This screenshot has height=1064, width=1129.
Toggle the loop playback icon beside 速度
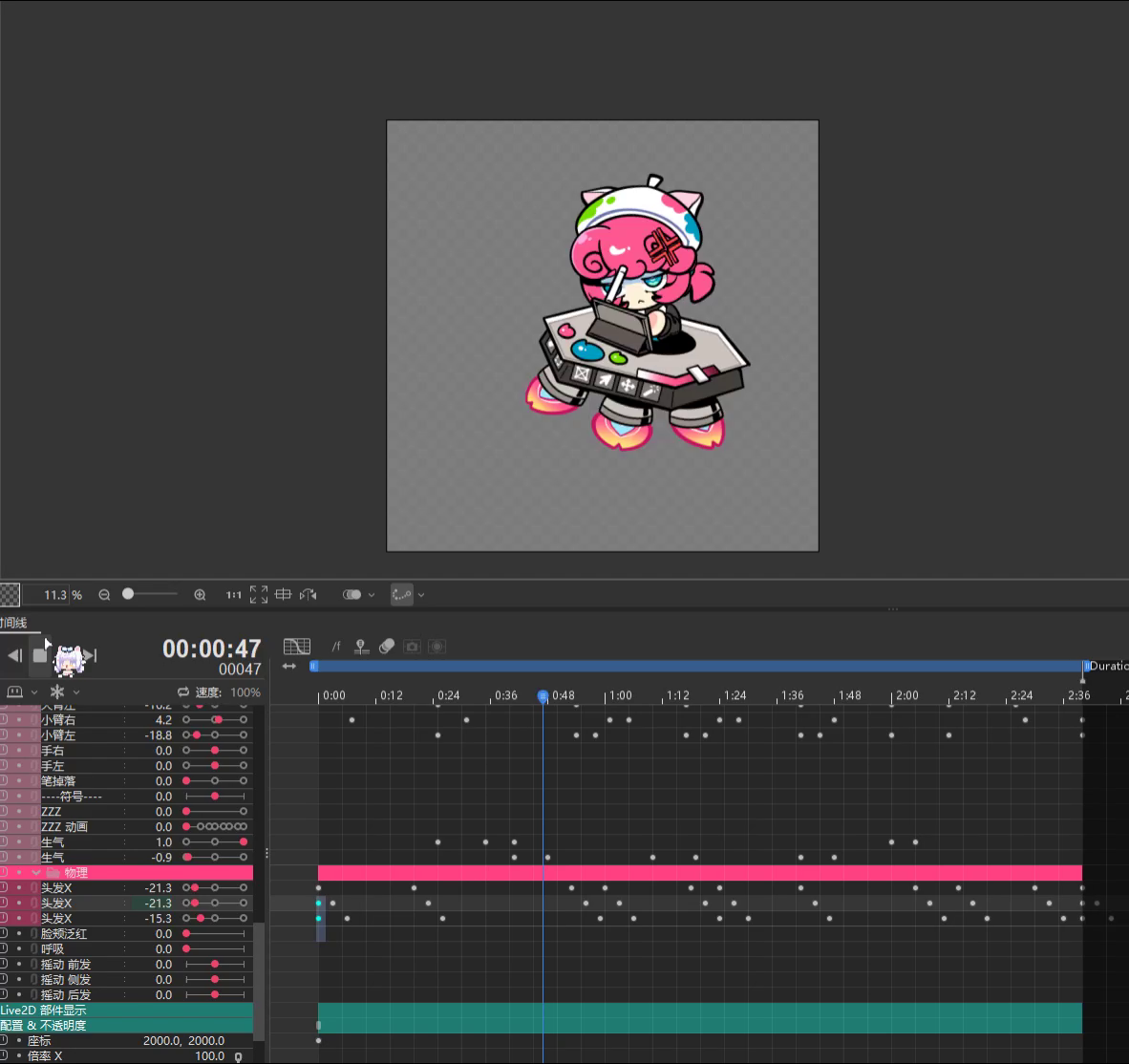point(182,692)
